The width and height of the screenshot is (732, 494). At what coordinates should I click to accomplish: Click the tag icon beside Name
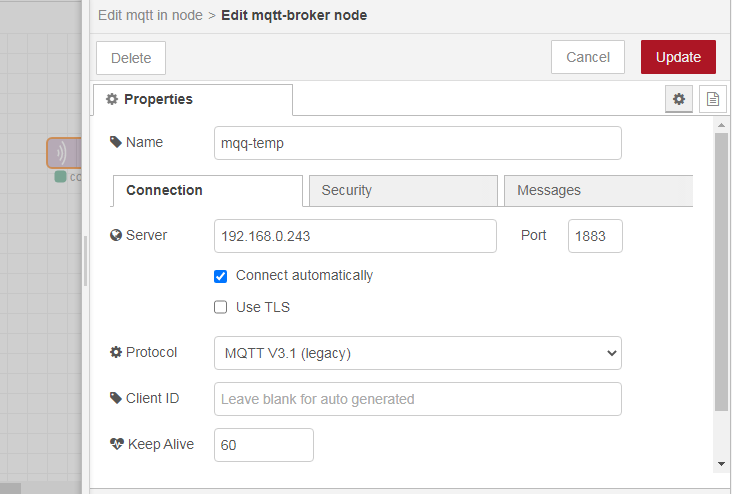point(116,143)
